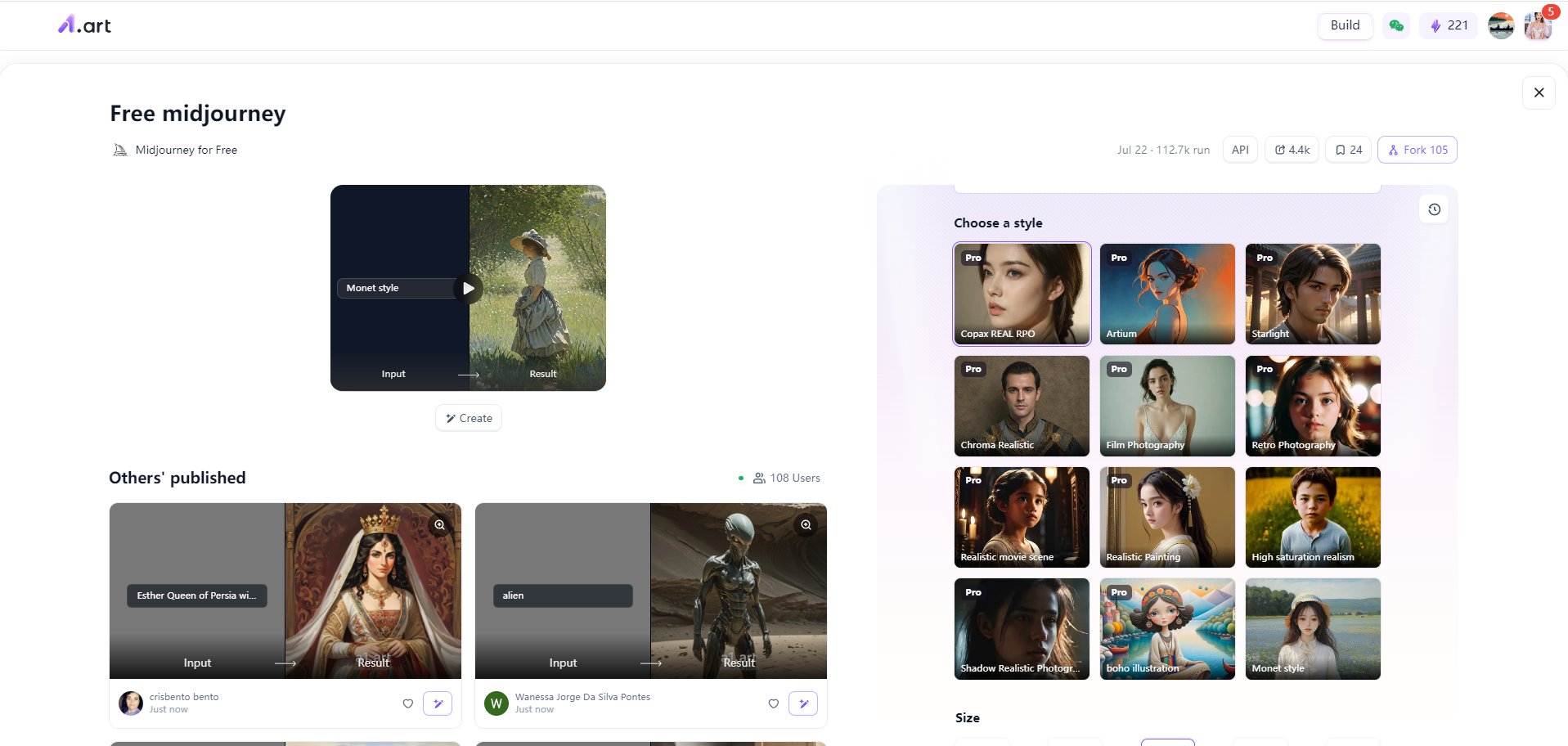This screenshot has width=1568, height=746.
Task: Click the 4.4k share count button
Action: pos(1292,150)
